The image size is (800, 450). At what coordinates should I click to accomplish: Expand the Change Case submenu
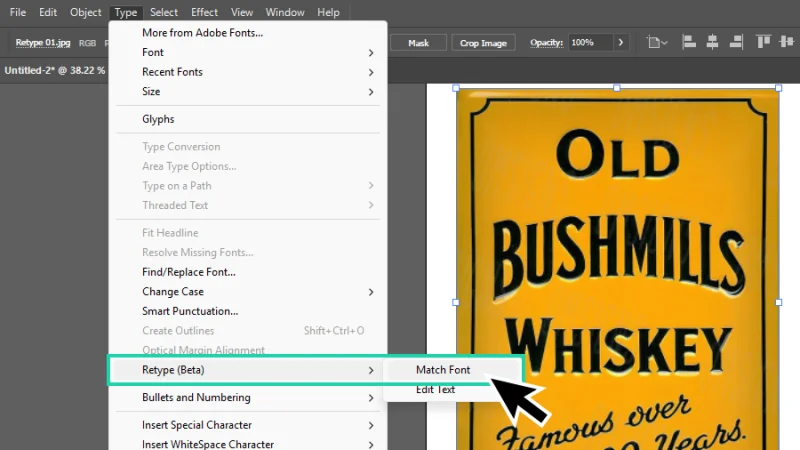point(248,291)
